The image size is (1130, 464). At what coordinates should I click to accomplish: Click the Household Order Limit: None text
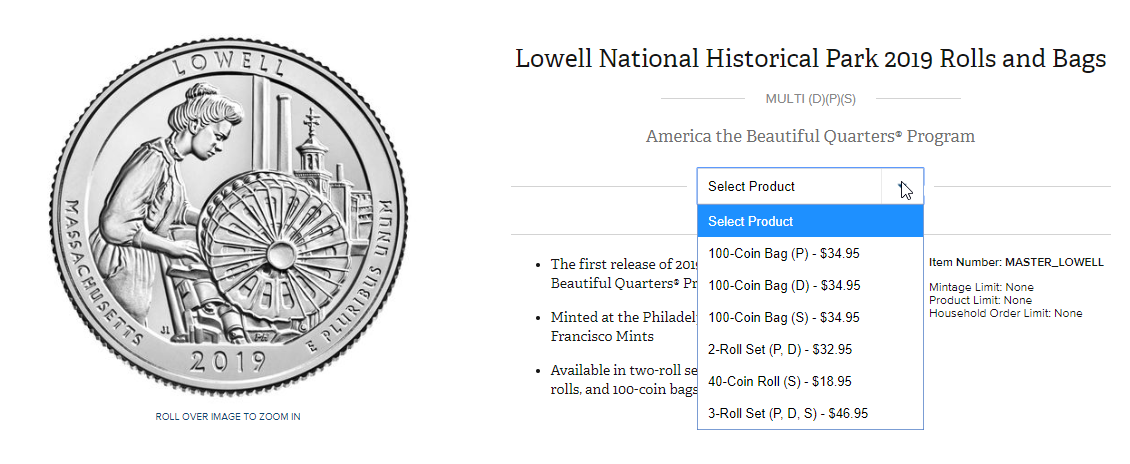tap(1005, 313)
